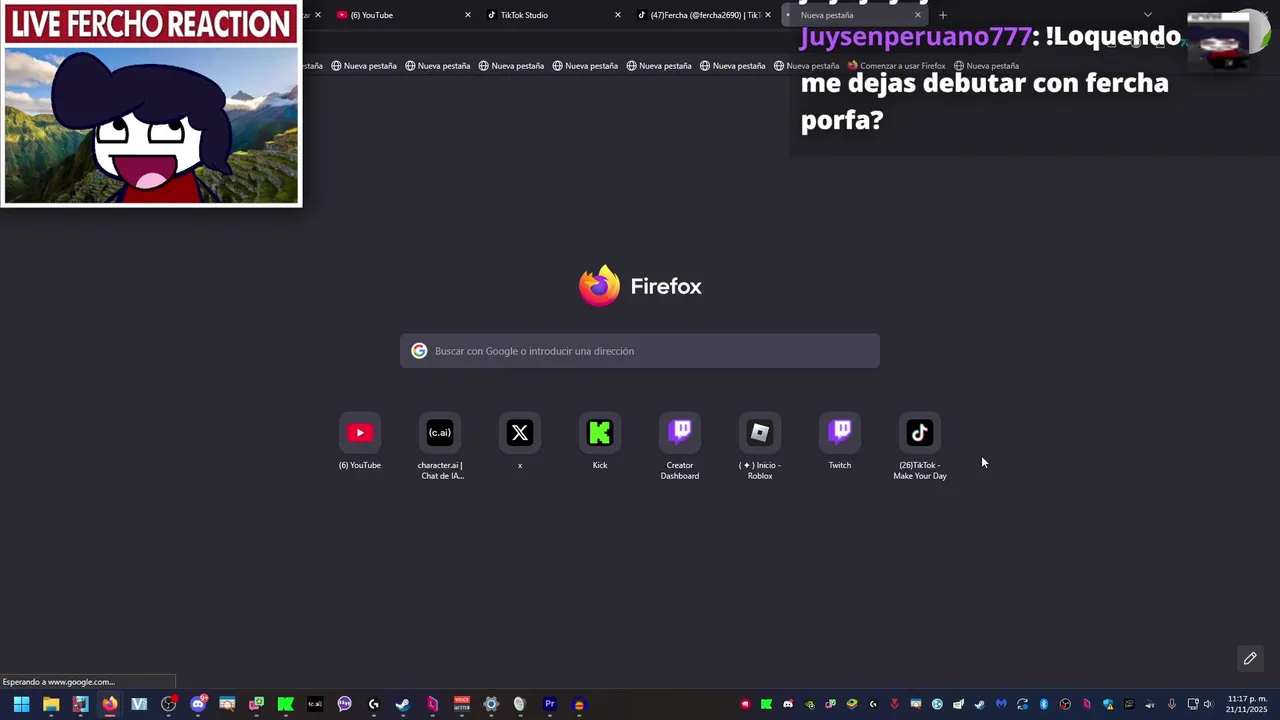Open the character.ai shortcut tile
Viewport: 1280px width, 720px height.
click(440, 447)
